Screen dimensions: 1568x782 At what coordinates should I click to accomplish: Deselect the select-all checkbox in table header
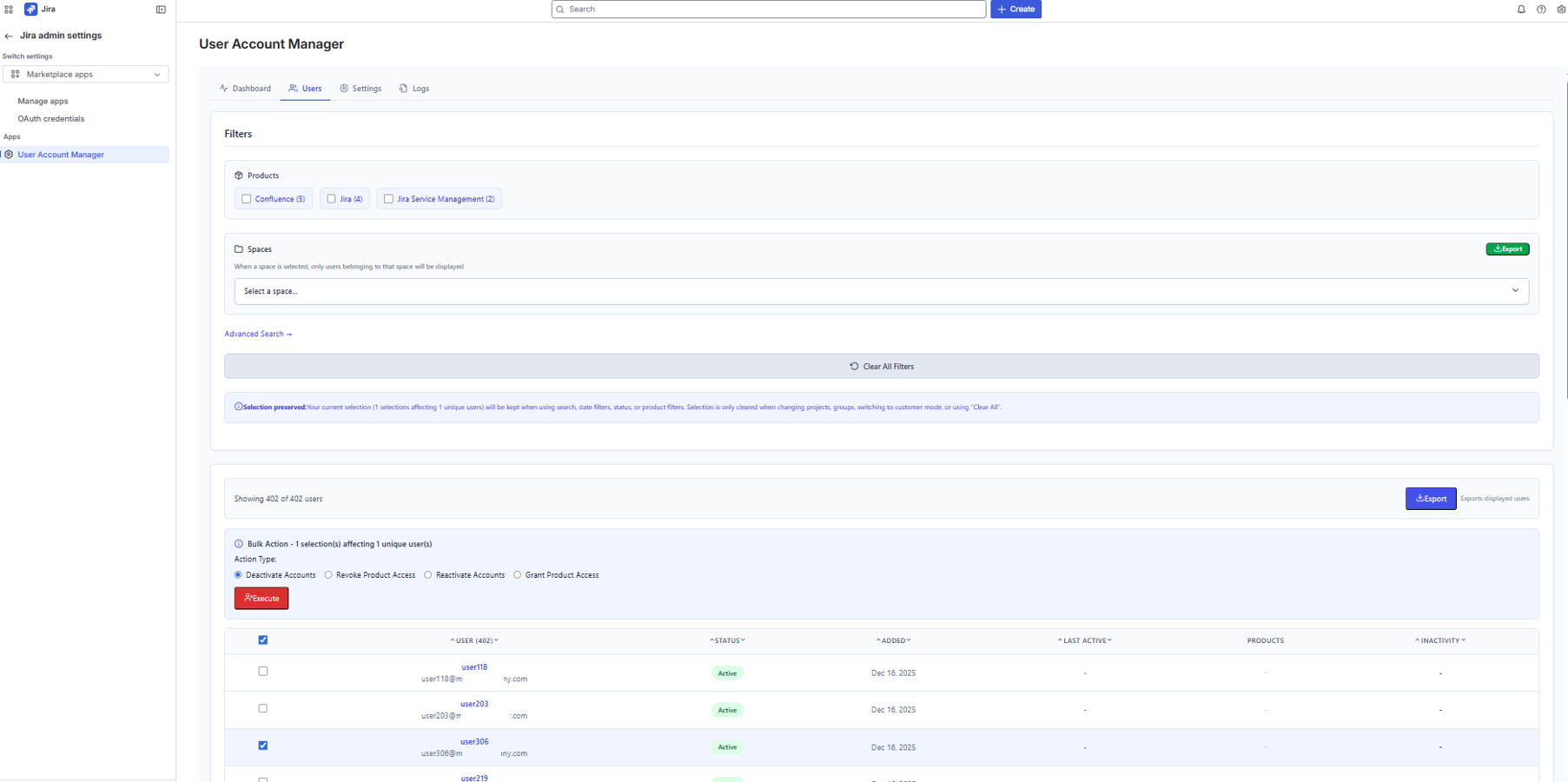(x=263, y=640)
